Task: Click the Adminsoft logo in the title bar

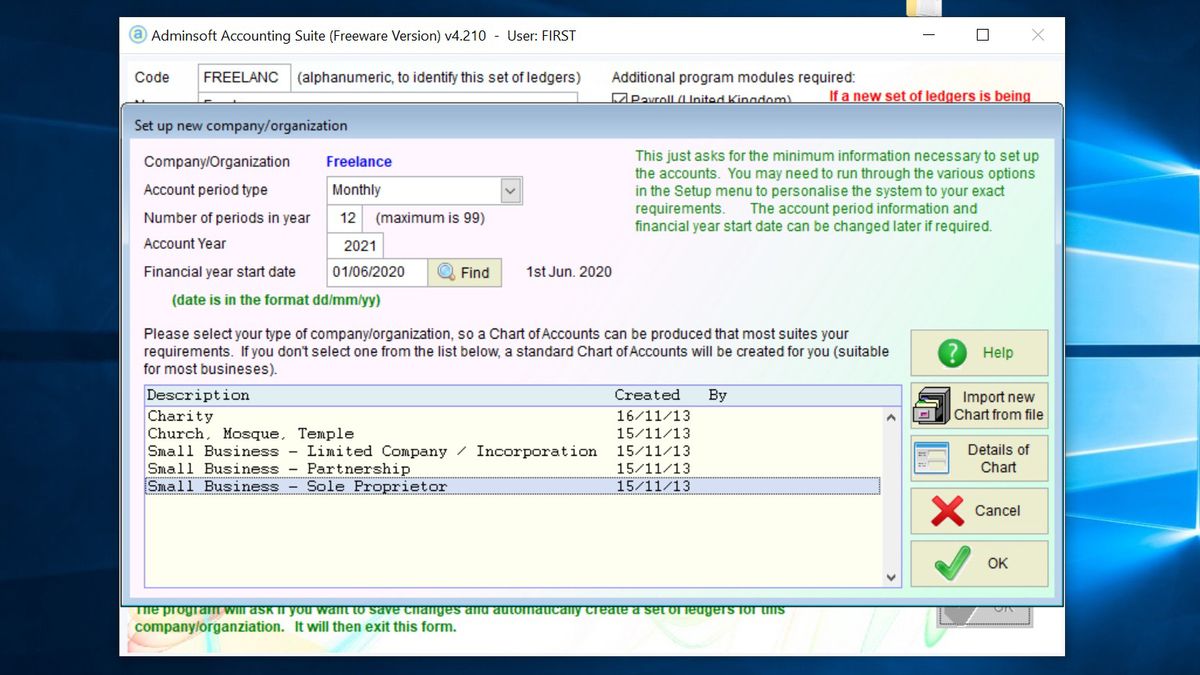Action: point(137,35)
